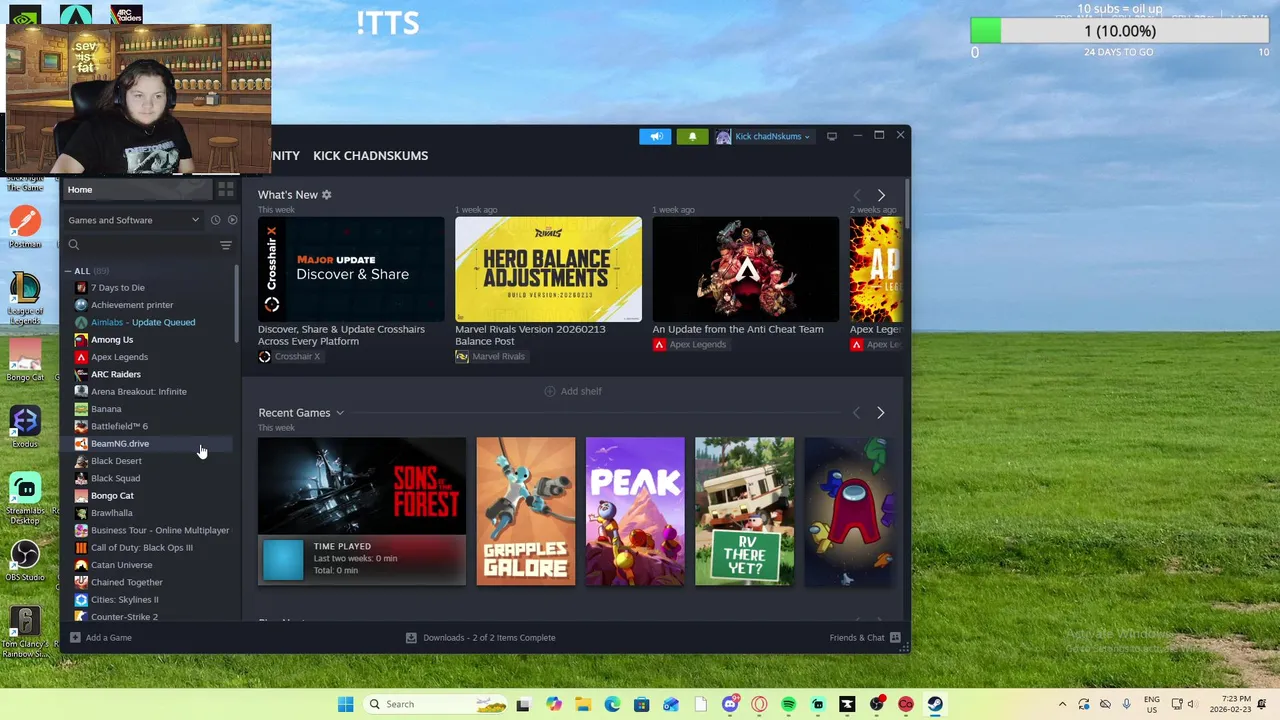1280x720 pixels.
Task: Open the Friends & Chat icon
Action: click(895, 637)
